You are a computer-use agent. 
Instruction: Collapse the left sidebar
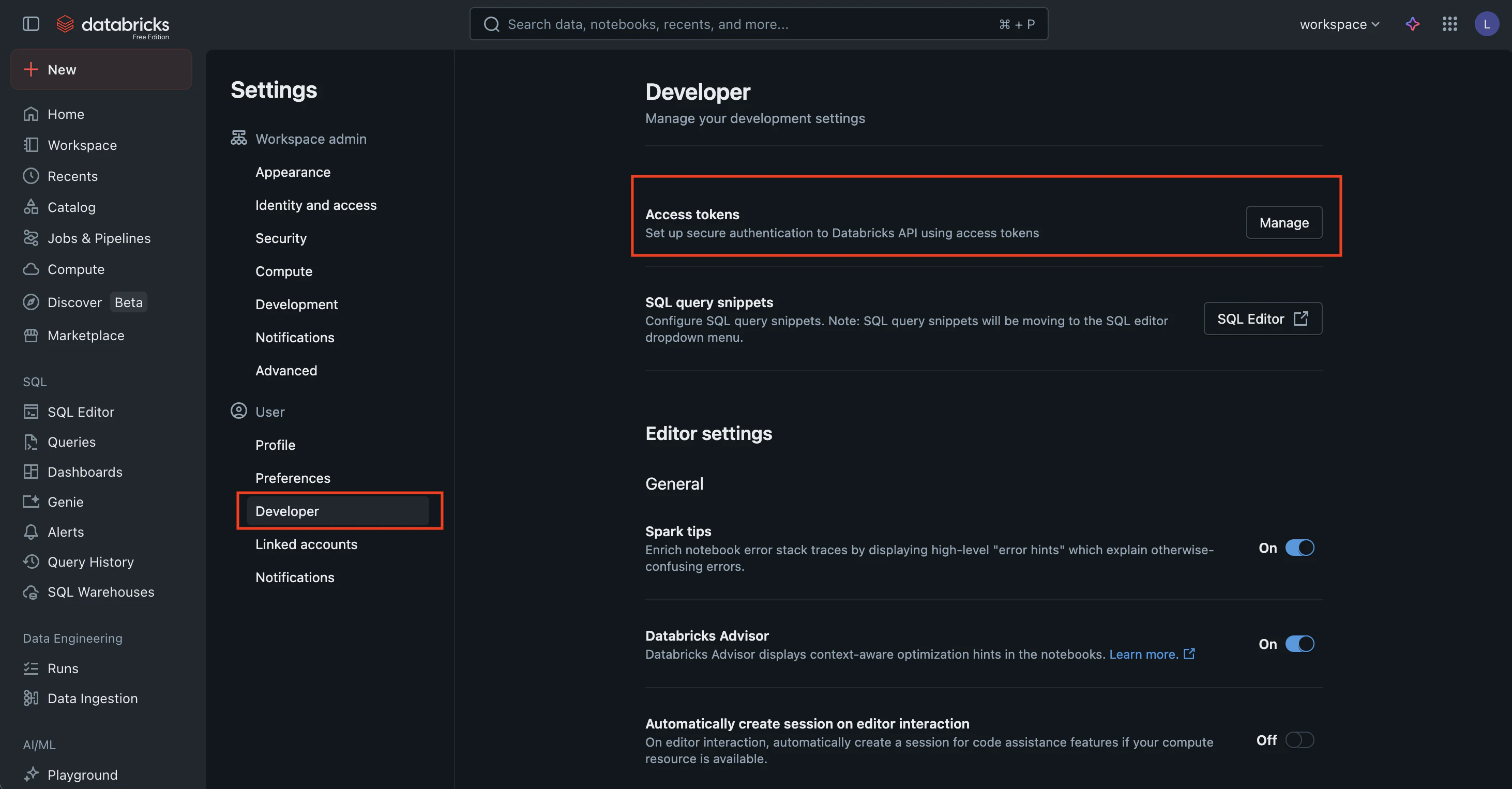click(31, 24)
